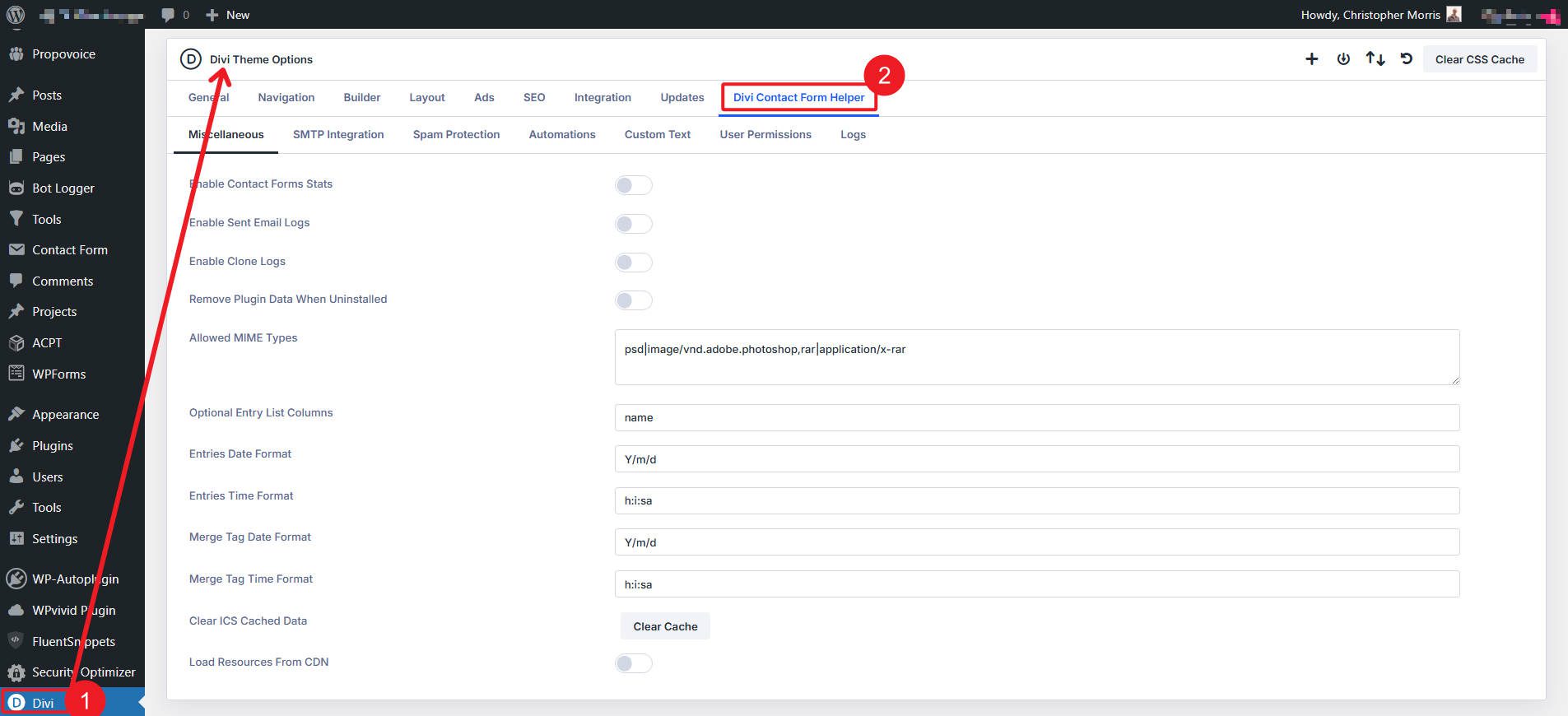Viewport: 1568px width, 716px height.
Task: Open the User Permissions sub-tab
Action: pos(765,135)
